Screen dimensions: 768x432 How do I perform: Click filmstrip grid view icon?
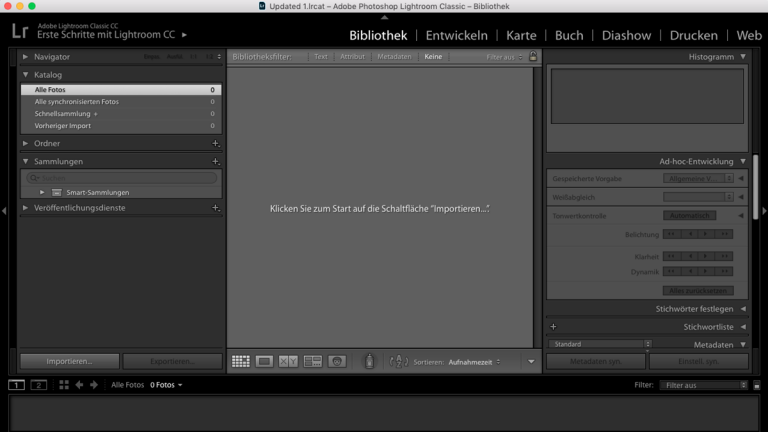[x=64, y=385]
